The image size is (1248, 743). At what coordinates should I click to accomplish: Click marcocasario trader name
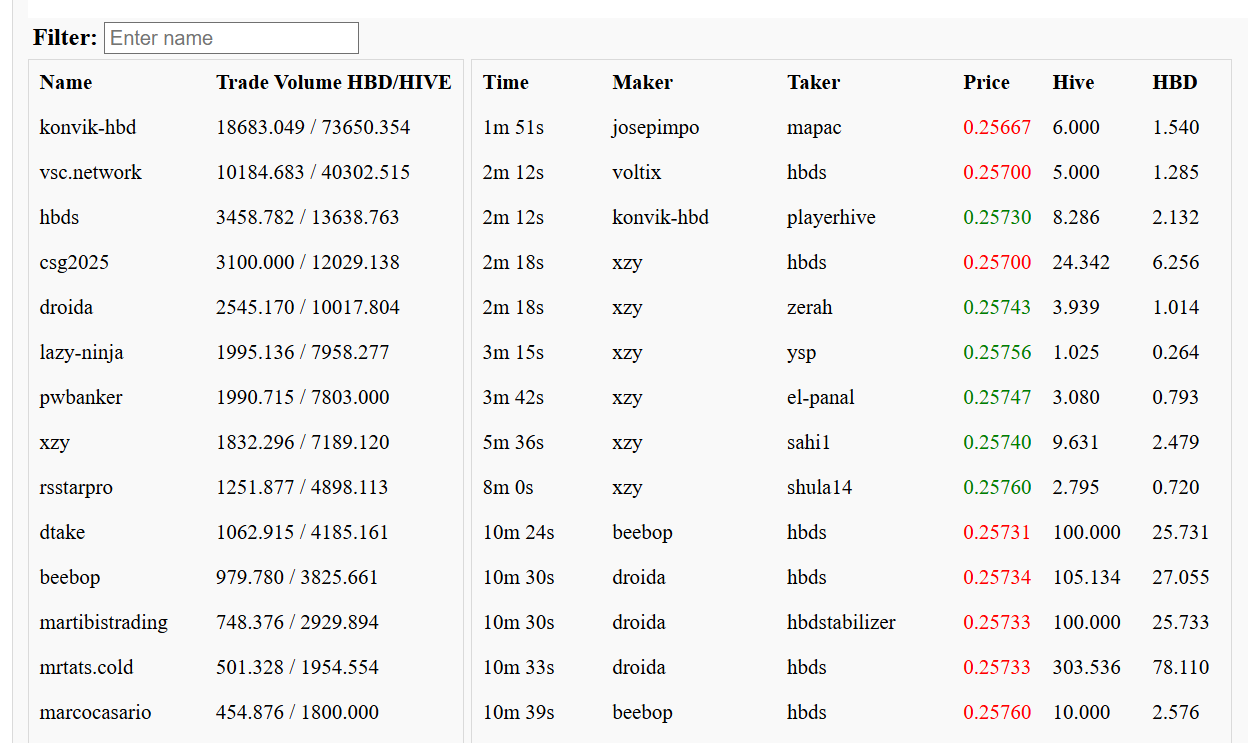tap(96, 713)
